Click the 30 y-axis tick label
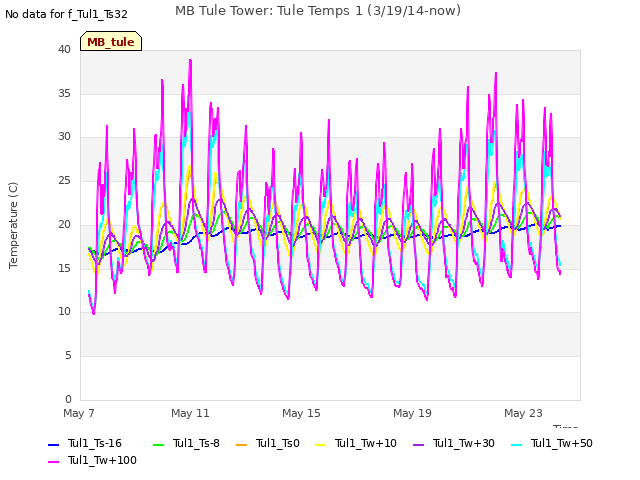 point(64,137)
